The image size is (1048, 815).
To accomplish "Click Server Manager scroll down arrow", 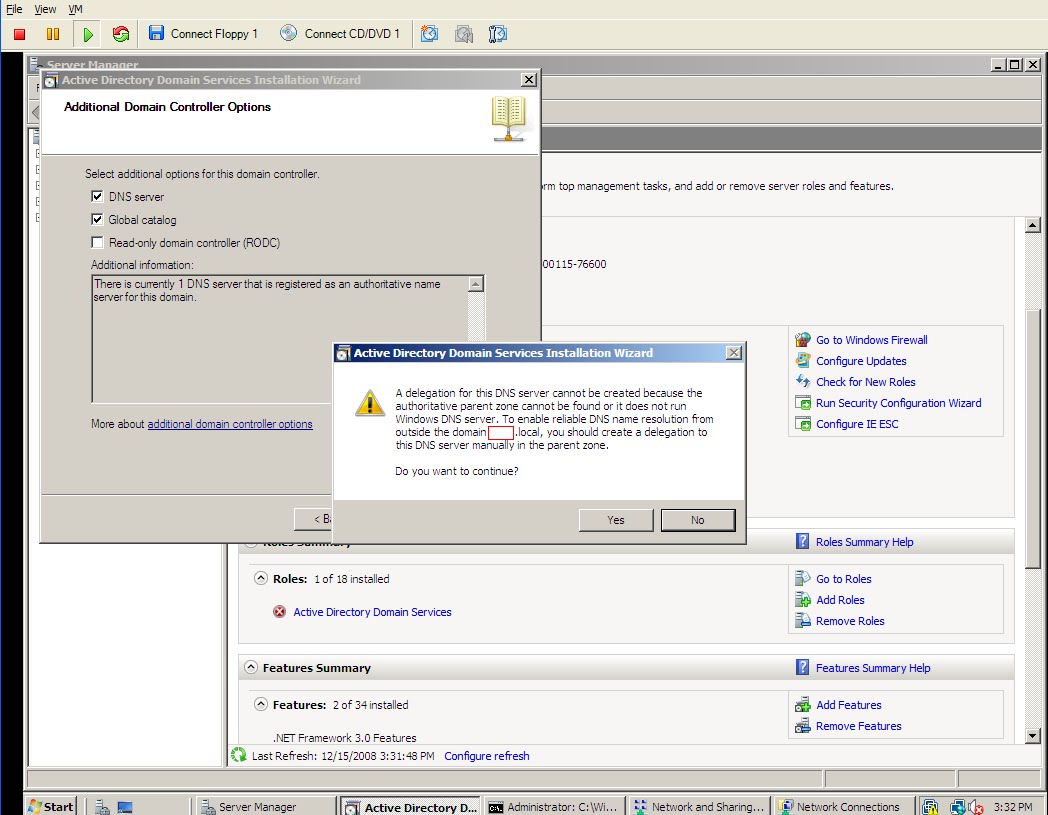I will [1033, 736].
